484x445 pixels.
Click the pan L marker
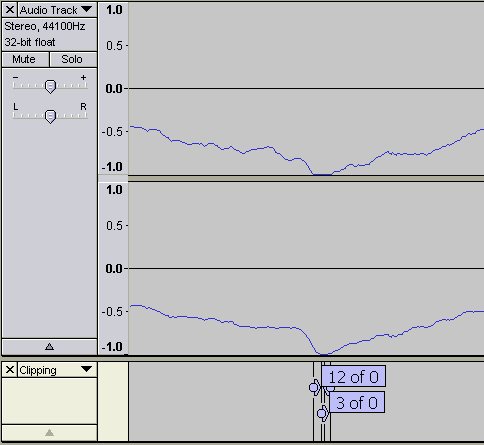click(15, 107)
